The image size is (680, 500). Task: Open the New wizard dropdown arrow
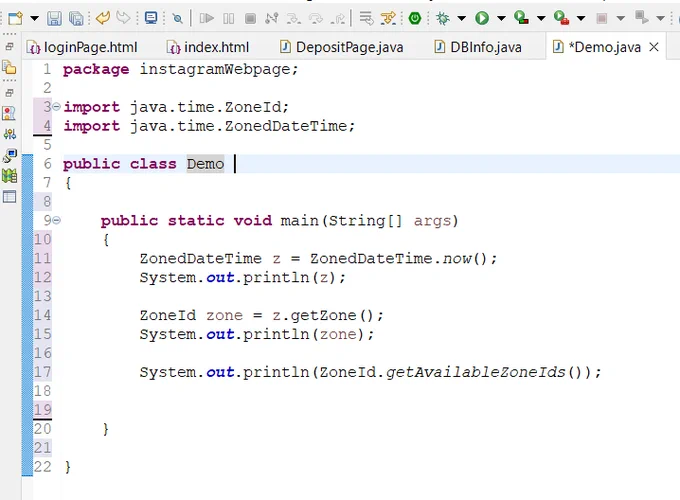point(34,18)
